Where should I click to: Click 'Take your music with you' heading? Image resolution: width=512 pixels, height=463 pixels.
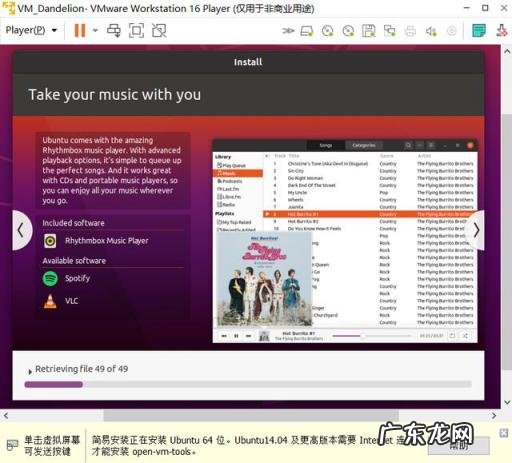[x=115, y=95]
